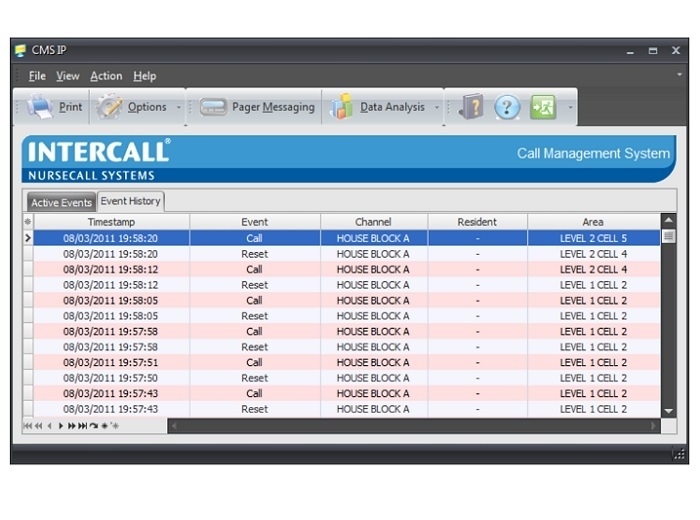This screenshot has width=700, height=520.
Task: Open the File menu
Action: (x=37, y=76)
